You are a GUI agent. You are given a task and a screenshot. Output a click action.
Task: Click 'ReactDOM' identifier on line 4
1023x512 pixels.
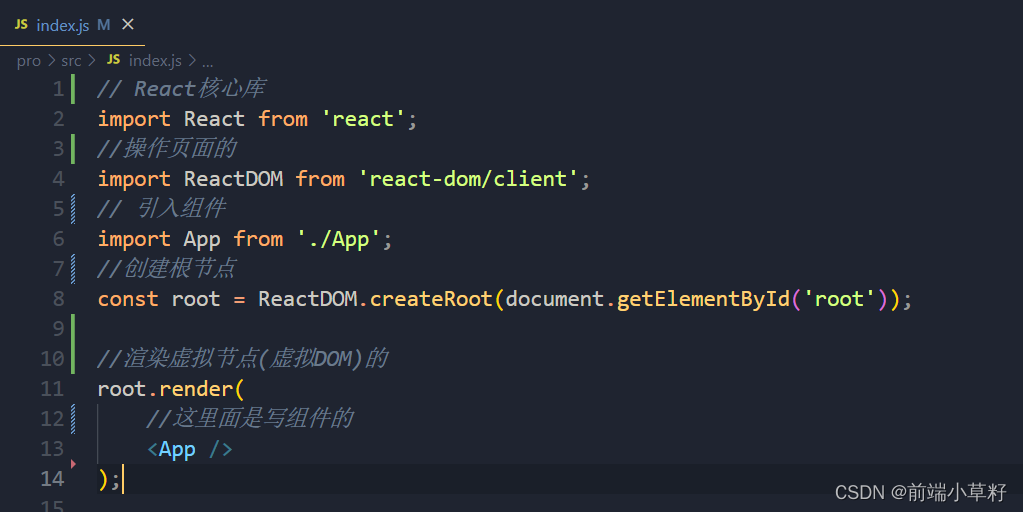click(234, 179)
